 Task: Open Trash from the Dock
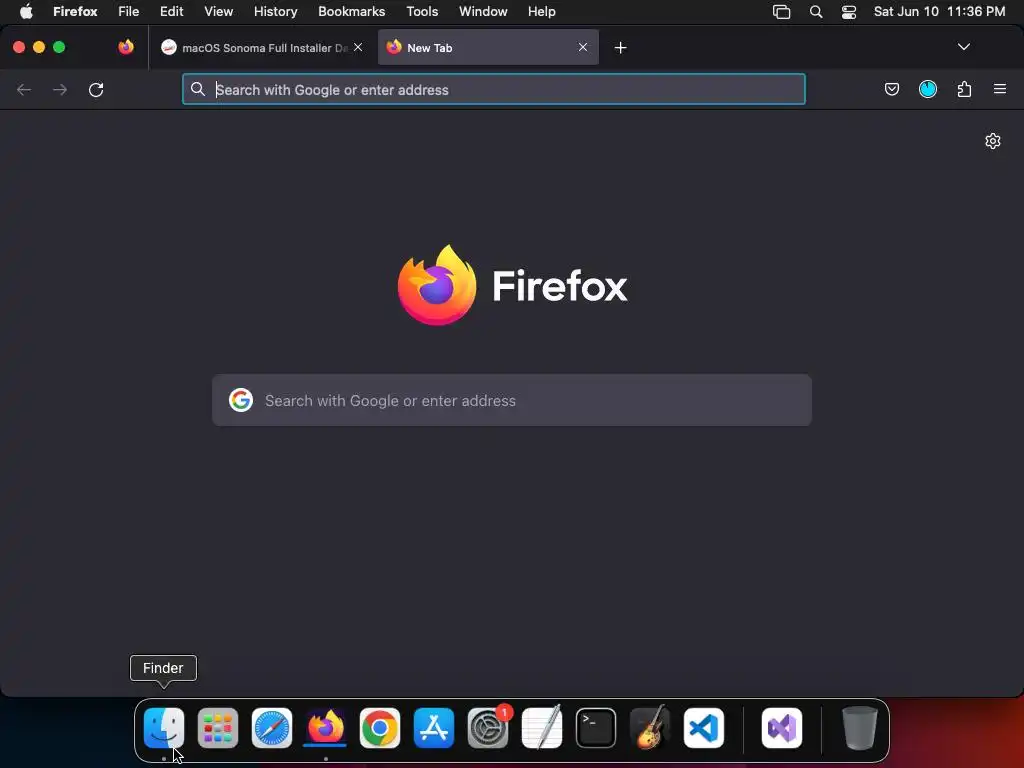[859, 728]
